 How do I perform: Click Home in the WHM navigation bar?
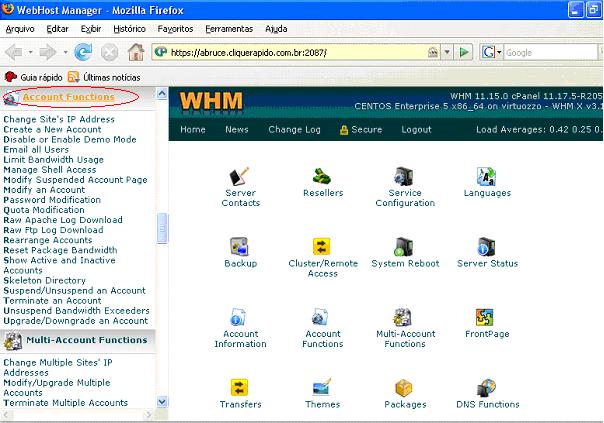coord(193,129)
